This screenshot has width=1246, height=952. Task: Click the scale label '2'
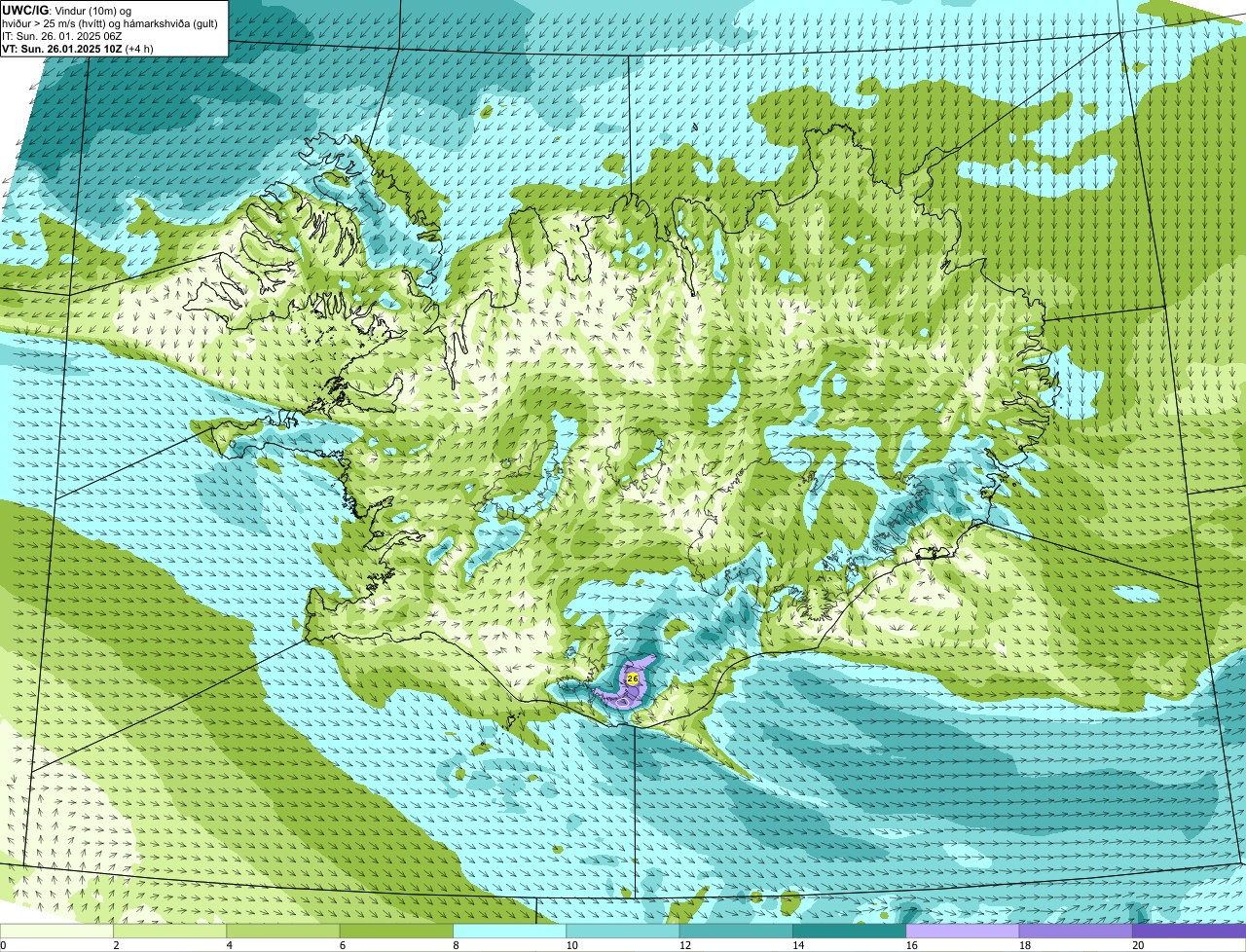click(116, 945)
